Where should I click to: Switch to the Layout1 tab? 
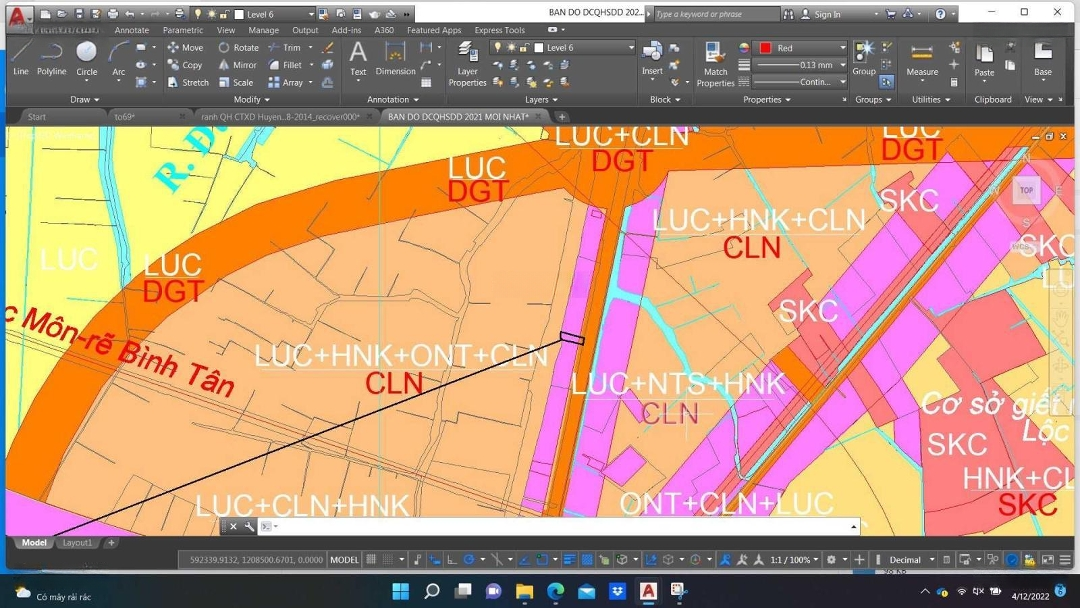[77, 543]
